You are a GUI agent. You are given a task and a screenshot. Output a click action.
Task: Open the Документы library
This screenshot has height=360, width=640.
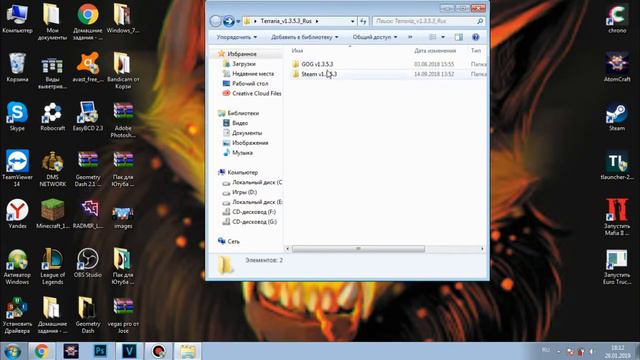[247, 133]
